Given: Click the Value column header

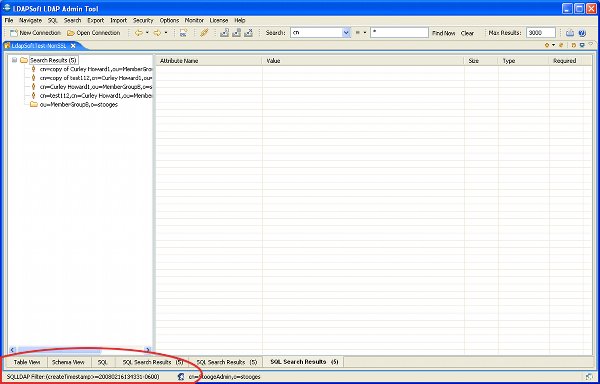Looking at the screenshot, I should click(363, 60).
